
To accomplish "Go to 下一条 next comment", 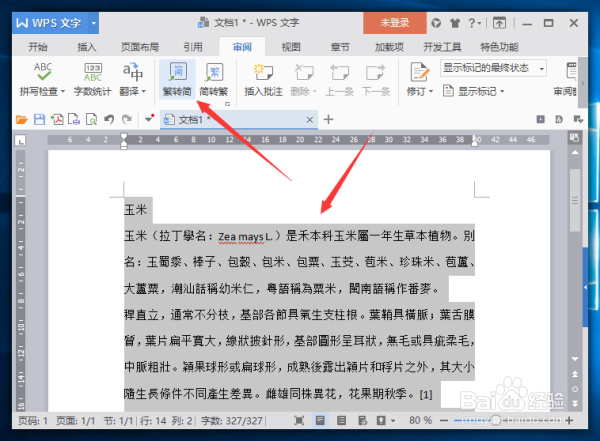I will click(x=376, y=80).
